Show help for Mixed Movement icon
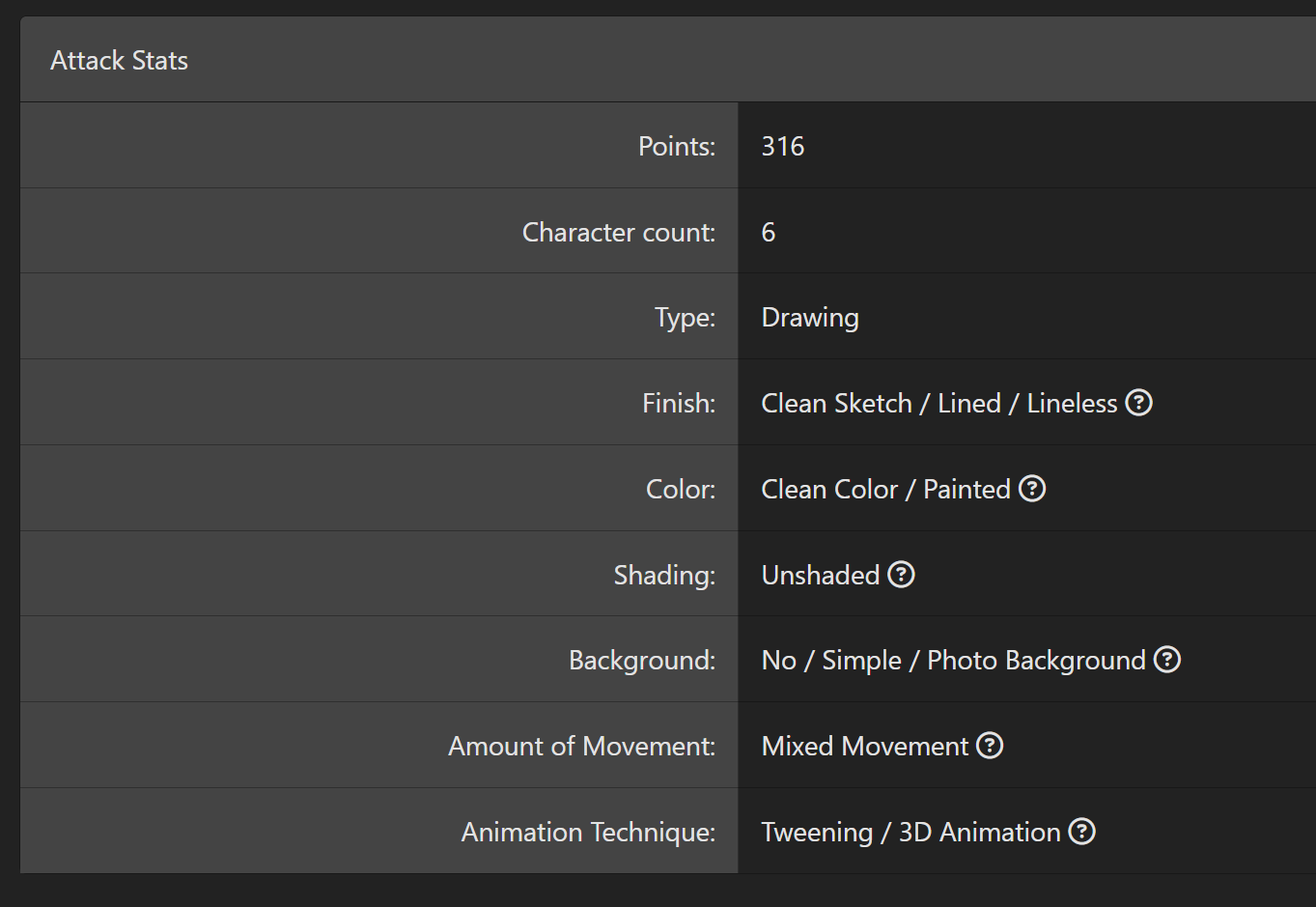 [x=990, y=746]
